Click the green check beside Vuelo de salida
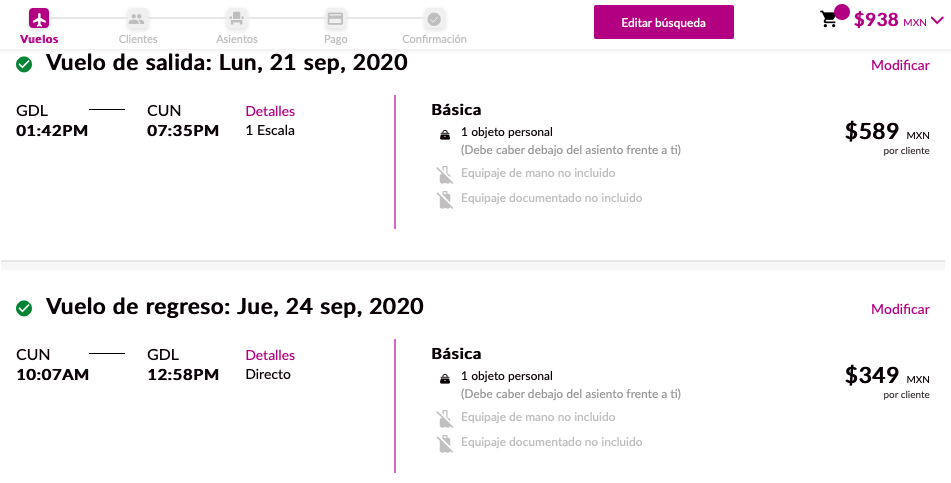 (x=24, y=64)
